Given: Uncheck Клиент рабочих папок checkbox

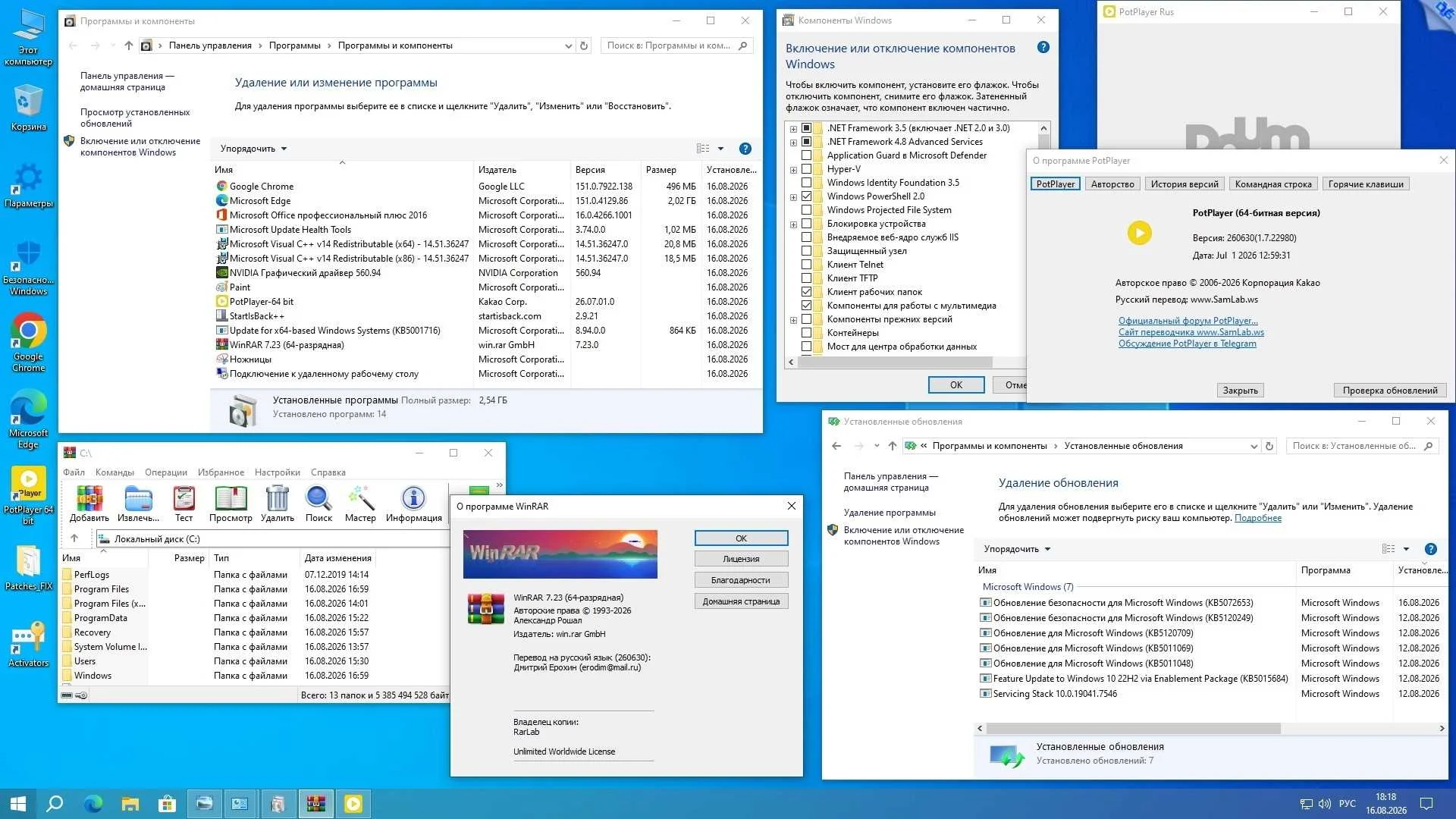Looking at the screenshot, I should (807, 292).
